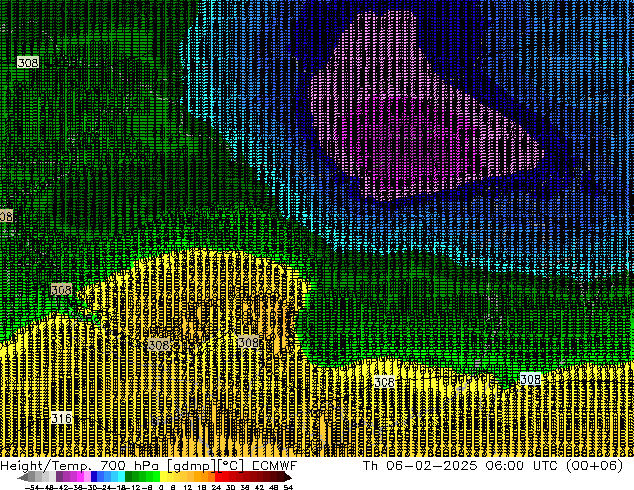634x490 pixels.
Task: Click the light pink swatch in the legend
Action: click(87, 477)
